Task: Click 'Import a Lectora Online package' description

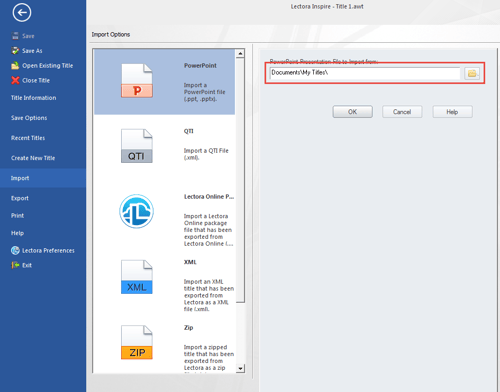Action: (x=208, y=230)
